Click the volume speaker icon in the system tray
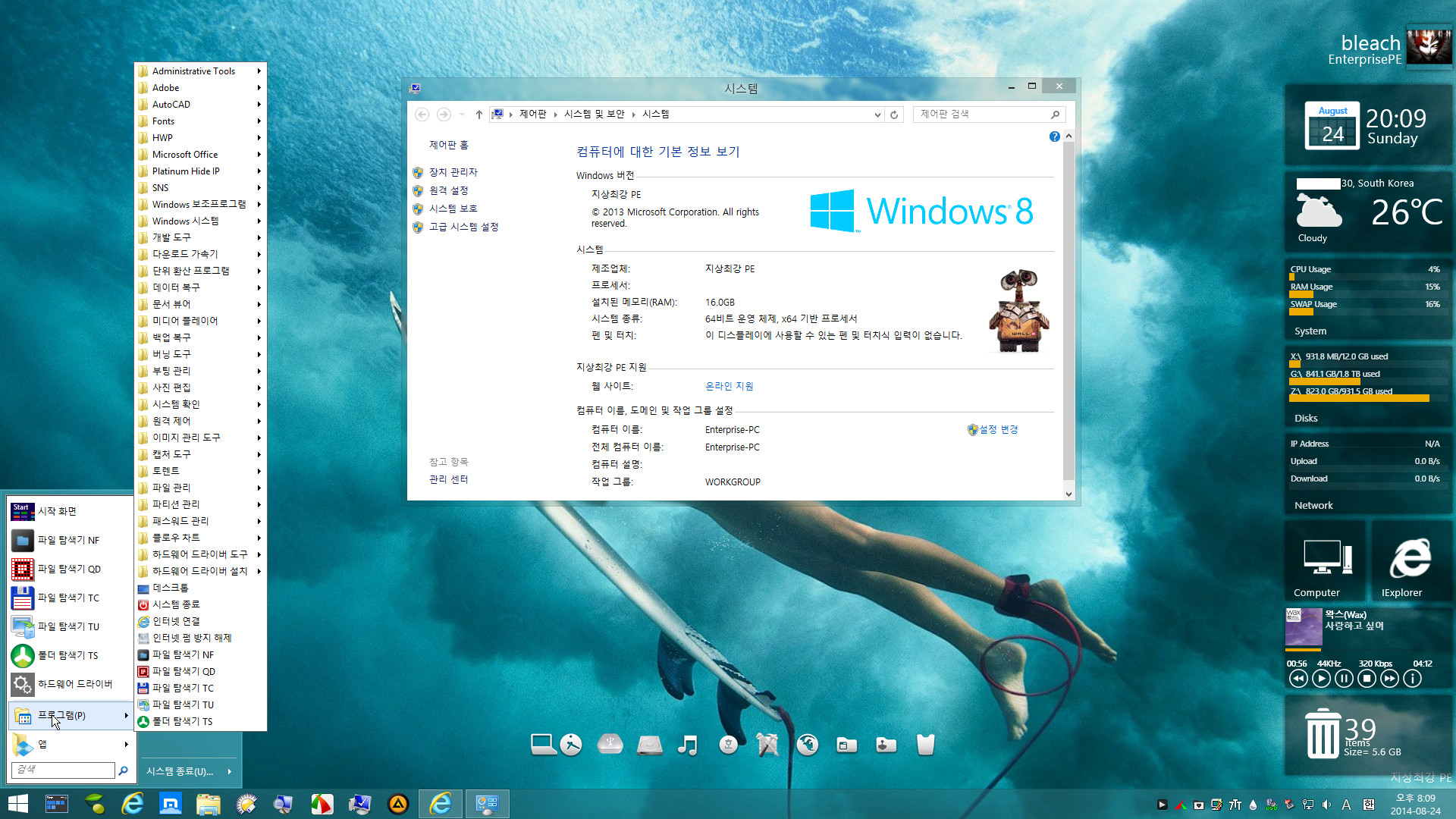This screenshot has height=819, width=1456. 1326,805
